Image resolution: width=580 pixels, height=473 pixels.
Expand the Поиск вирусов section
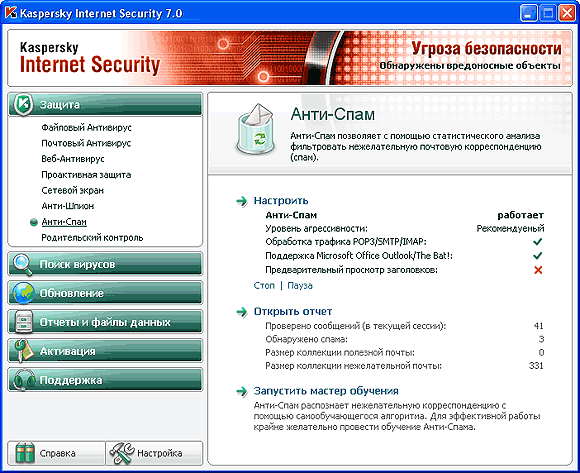coord(105,264)
